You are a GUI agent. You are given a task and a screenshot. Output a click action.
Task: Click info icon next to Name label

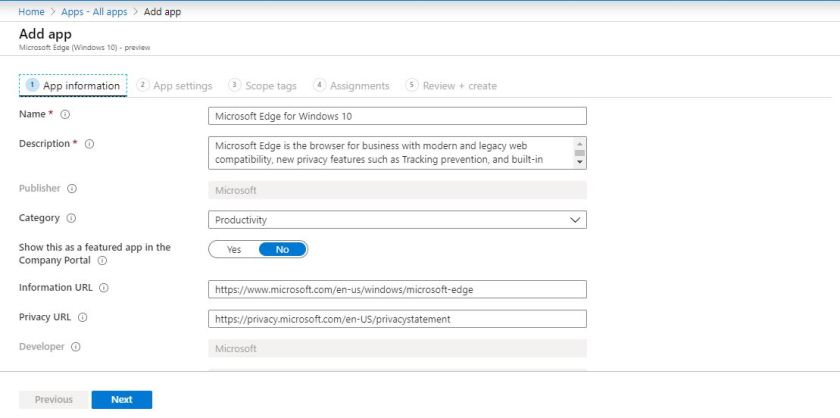[65, 115]
